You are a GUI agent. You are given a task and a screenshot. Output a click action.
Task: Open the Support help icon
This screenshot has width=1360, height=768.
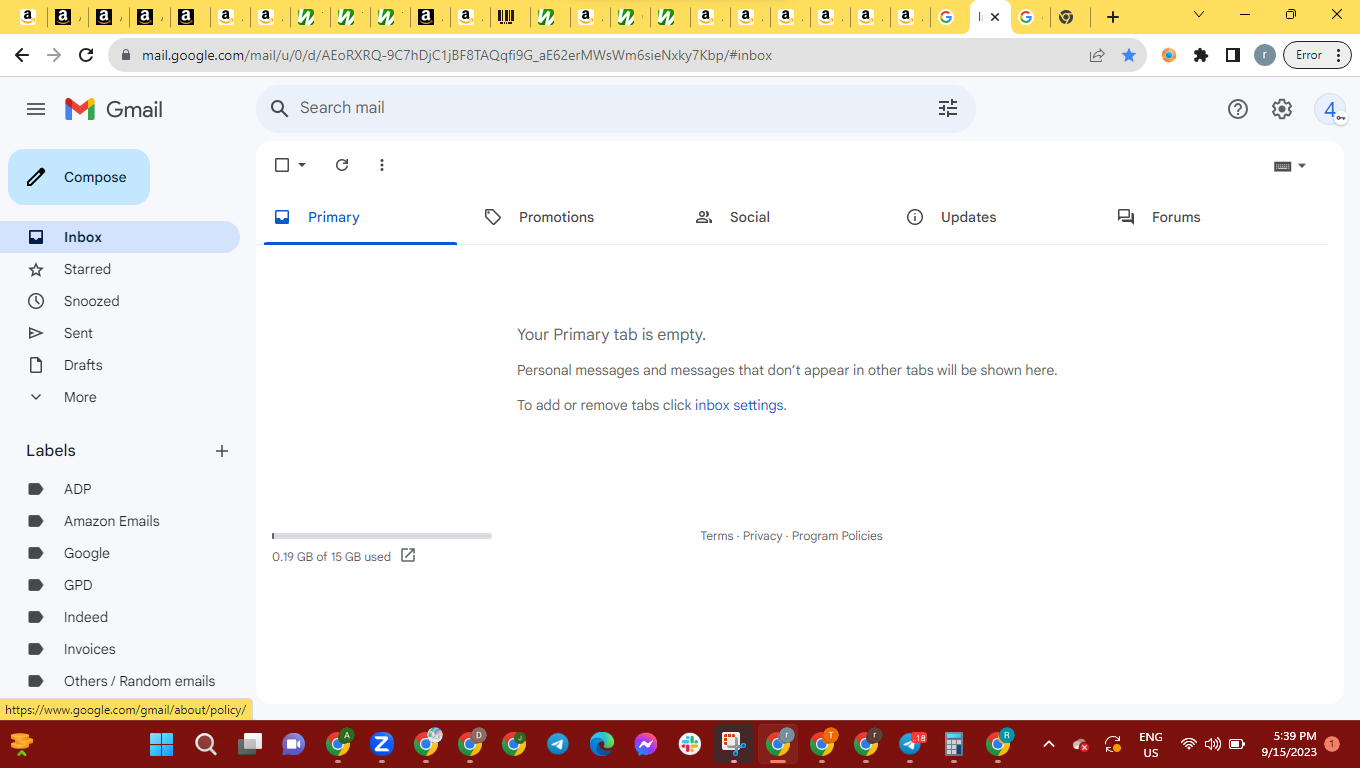[x=1238, y=109]
